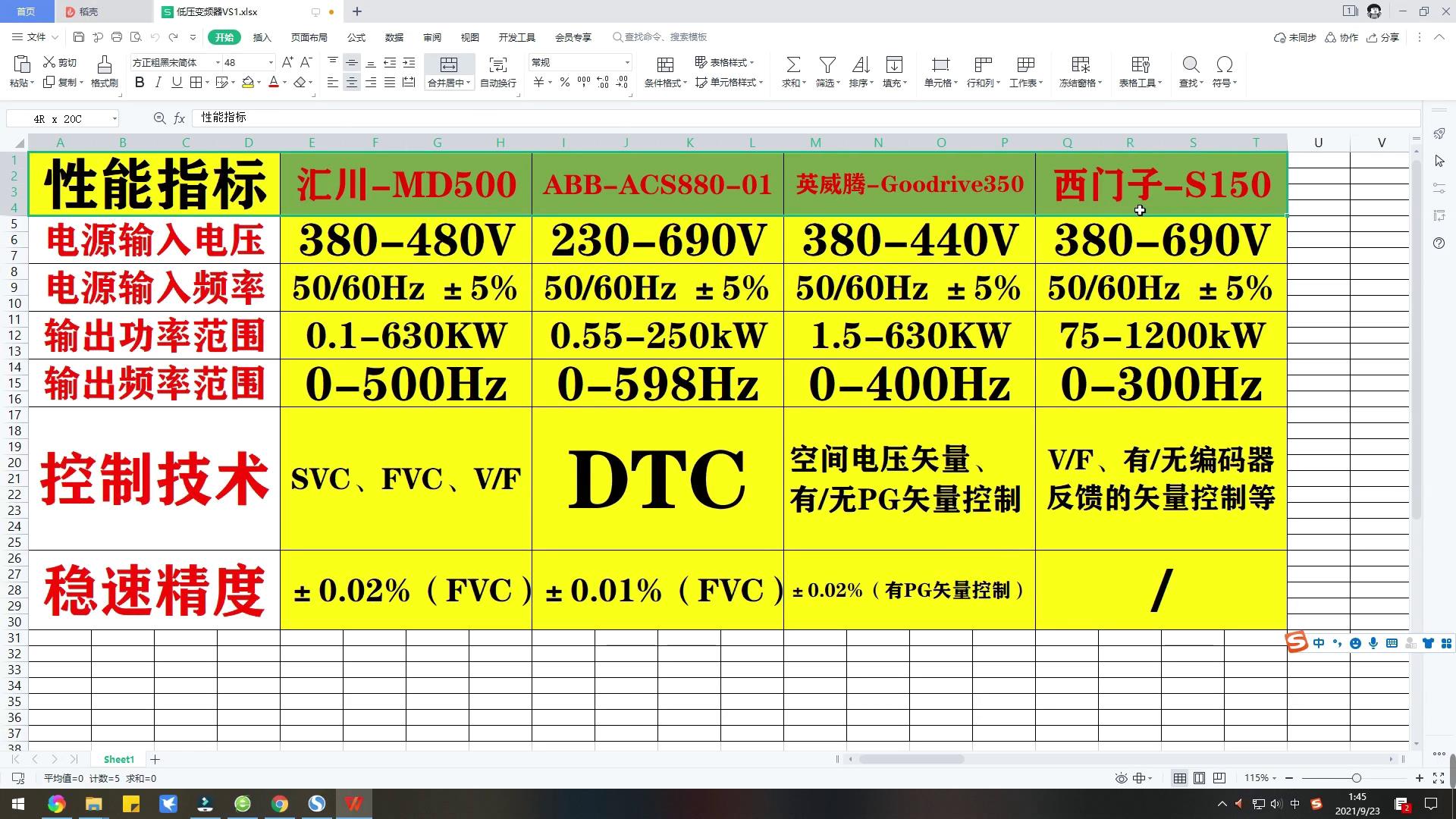Image resolution: width=1456 pixels, height=819 pixels.
Task: Click the Wrap Text (自动换行) icon
Action: [x=497, y=65]
